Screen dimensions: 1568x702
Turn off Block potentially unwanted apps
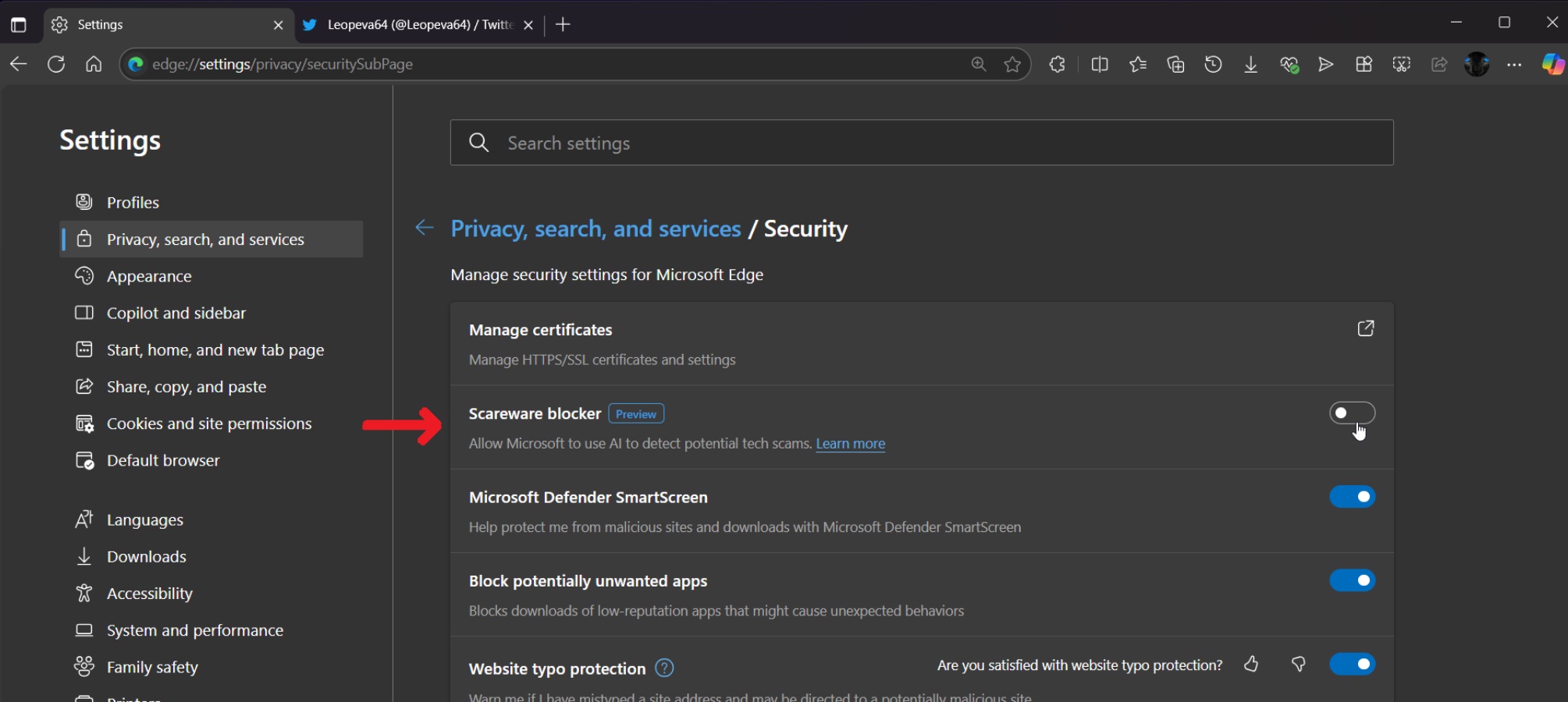1352,580
